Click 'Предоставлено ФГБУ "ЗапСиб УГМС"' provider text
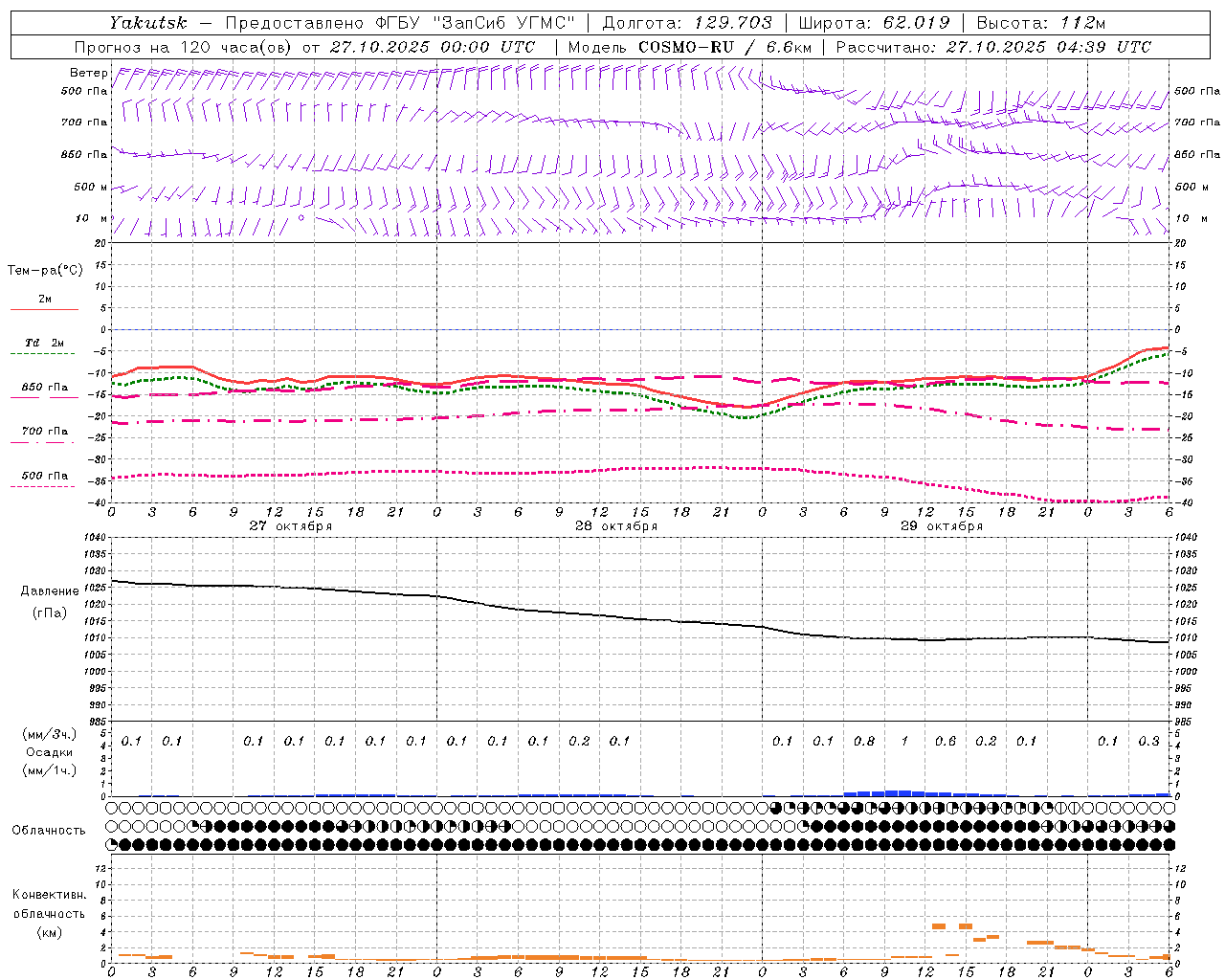 pos(399,23)
